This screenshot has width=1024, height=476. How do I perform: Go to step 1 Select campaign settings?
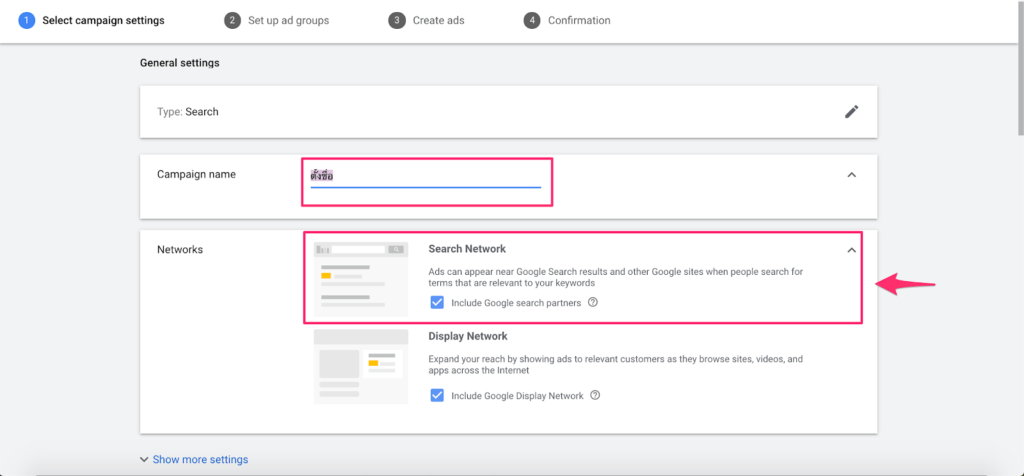pyautogui.click(x=91, y=20)
